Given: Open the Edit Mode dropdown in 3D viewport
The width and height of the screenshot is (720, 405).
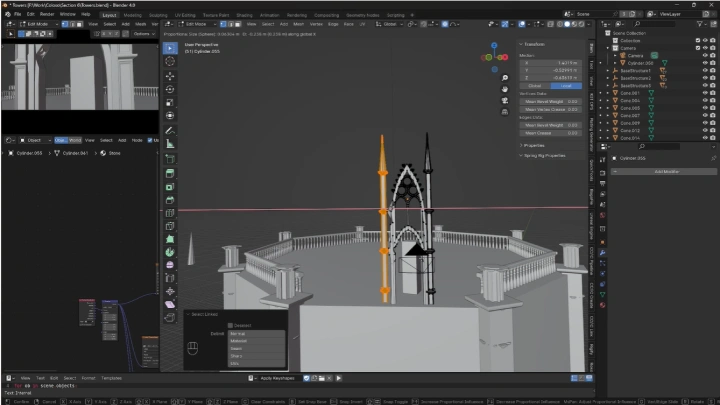Looking at the screenshot, I should pos(198,24).
